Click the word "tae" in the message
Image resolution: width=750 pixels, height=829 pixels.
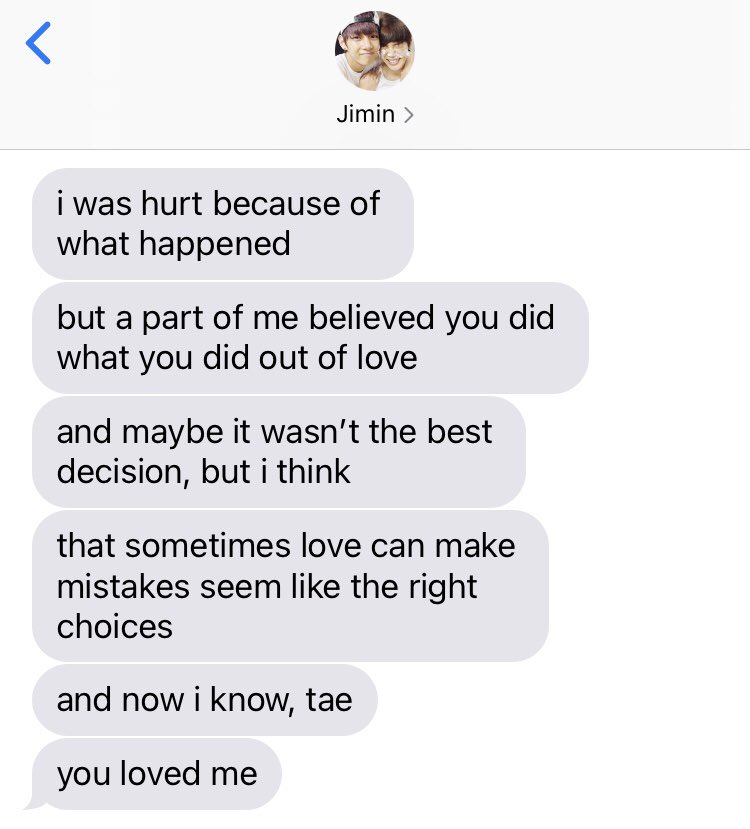click(329, 700)
